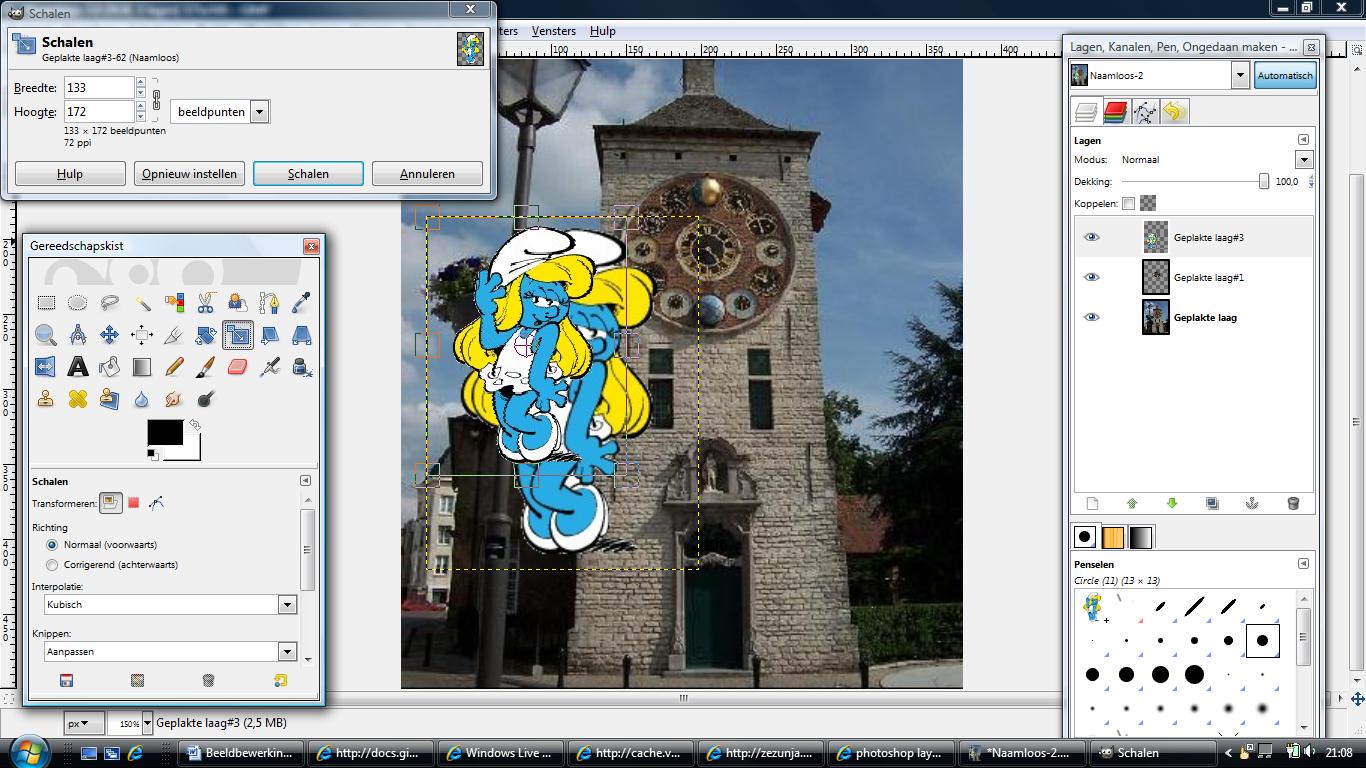Image resolution: width=1366 pixels, height=768 pixels.
Task: Open the Lagen panel configuration menu
Action: tap(1303, 140)
